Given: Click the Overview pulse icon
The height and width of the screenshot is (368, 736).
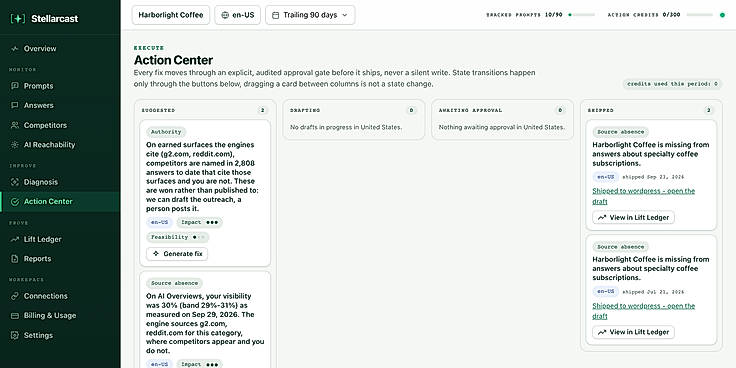Looking at the screenshot, I should tap(15, 49).
